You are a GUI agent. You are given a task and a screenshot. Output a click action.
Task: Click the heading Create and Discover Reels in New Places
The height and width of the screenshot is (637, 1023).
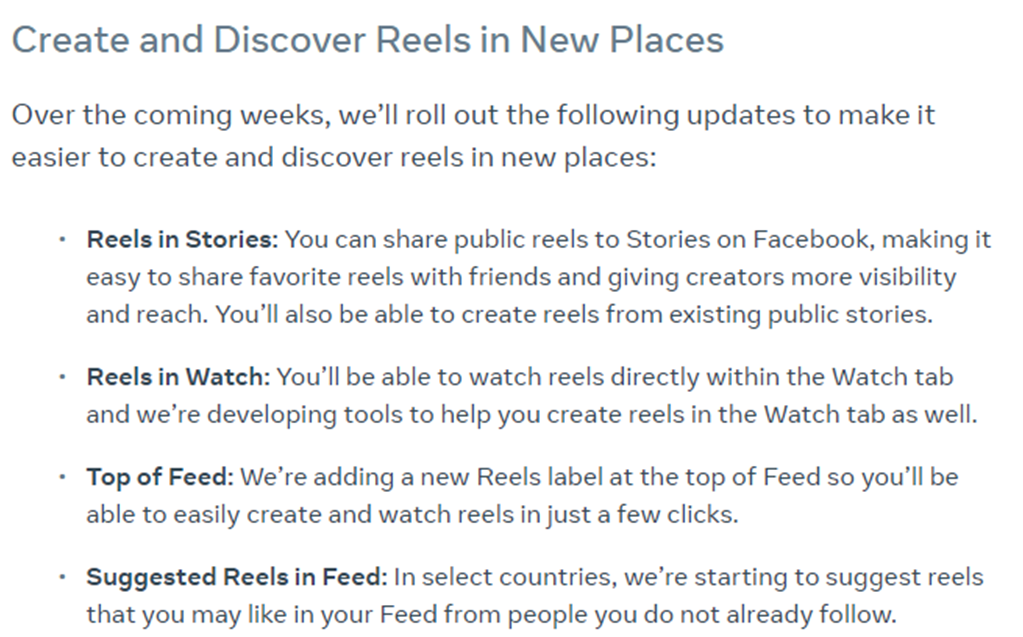click(x=368, y=40)
